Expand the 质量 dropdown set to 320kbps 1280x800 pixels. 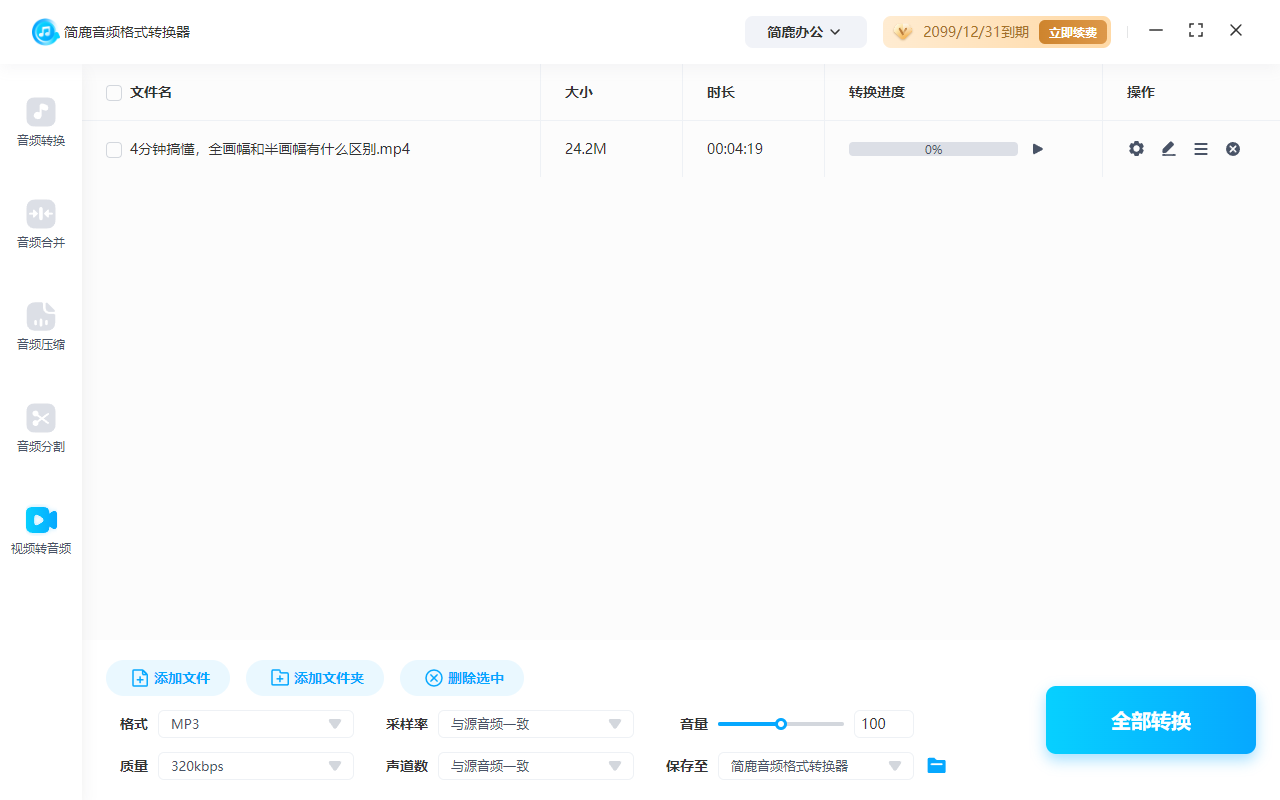(255, 765)
